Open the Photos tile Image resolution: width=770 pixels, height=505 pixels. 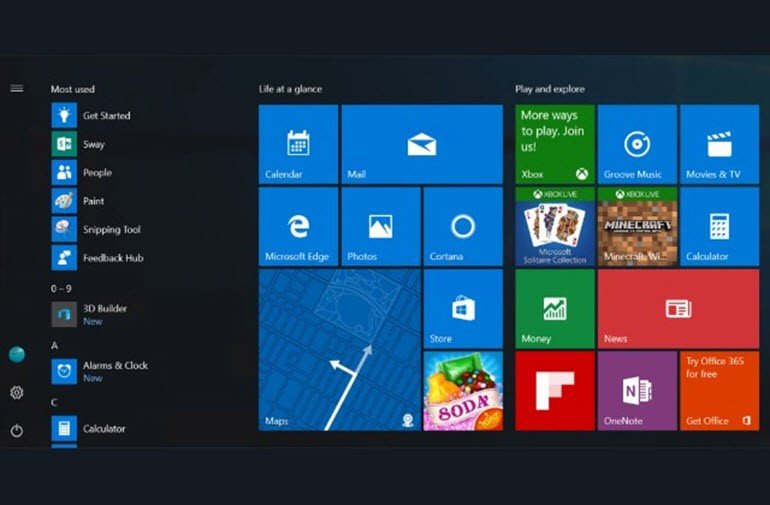tap(381, 226)
